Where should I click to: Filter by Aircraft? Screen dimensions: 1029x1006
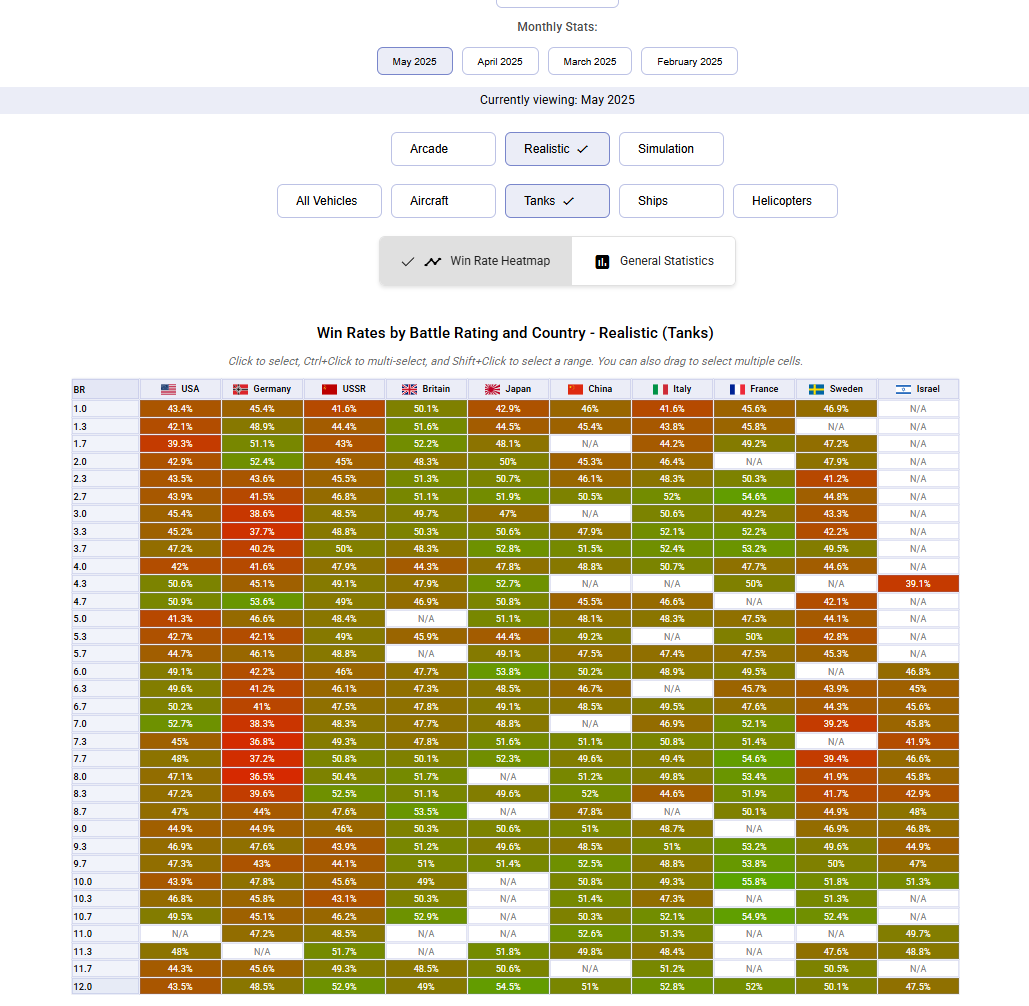click(x=443, y=201)
